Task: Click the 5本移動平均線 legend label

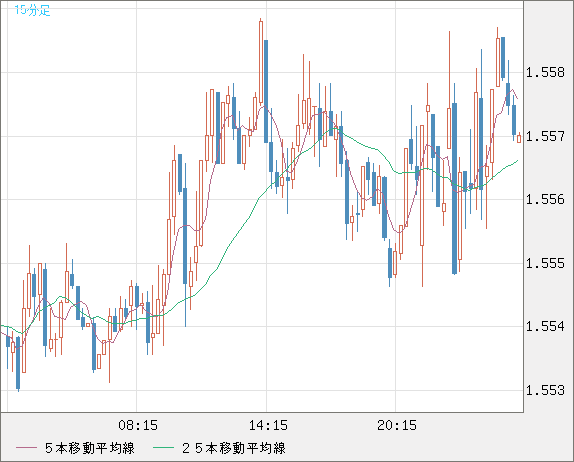Action: [x=90, y=448]
